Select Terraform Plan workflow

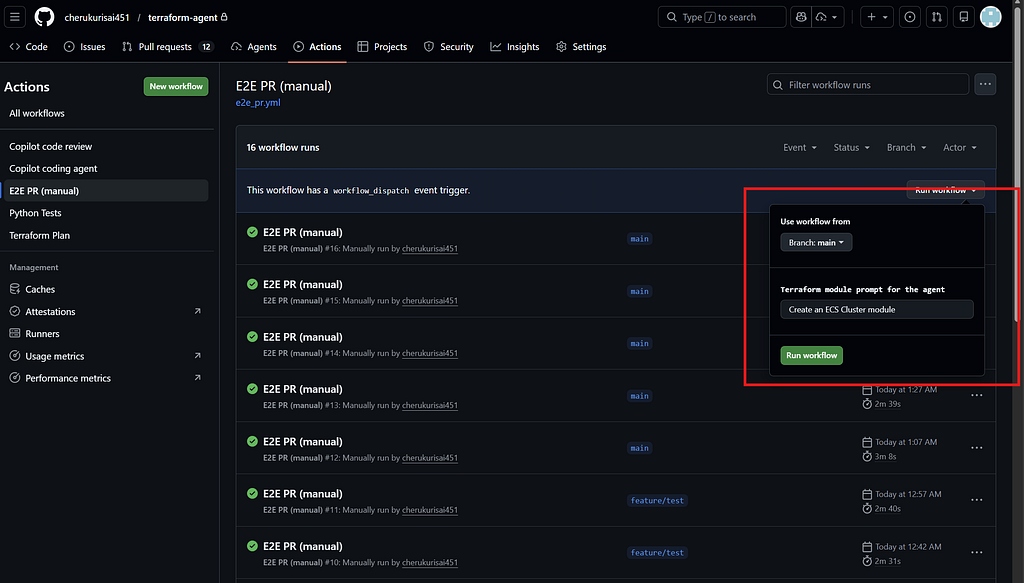coord(105,235)
